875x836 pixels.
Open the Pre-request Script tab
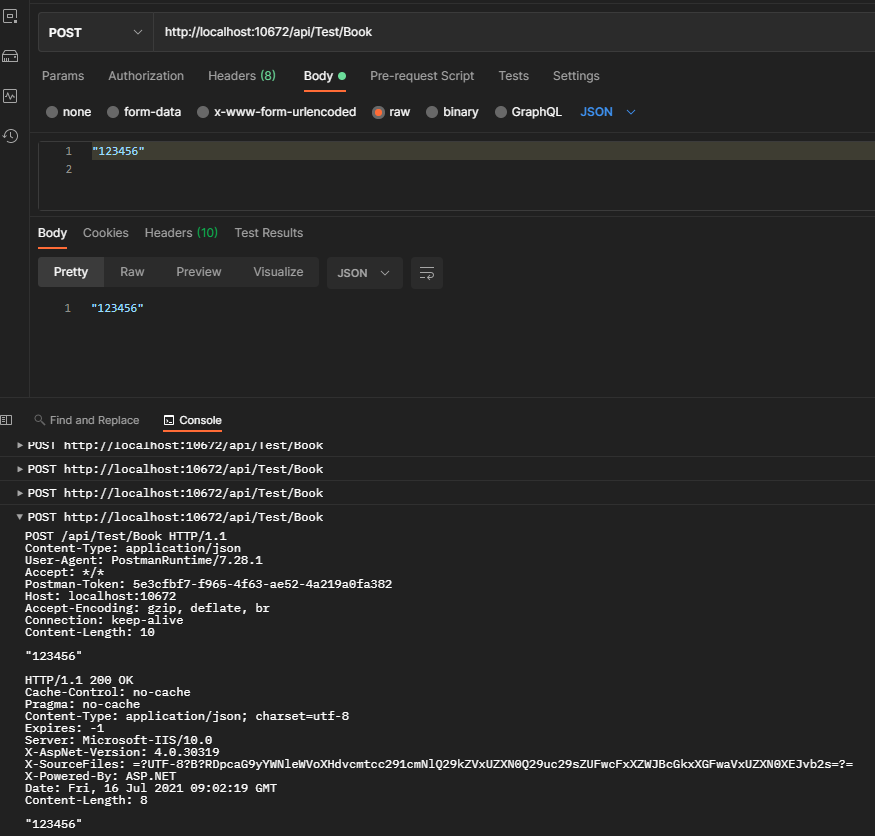pos(422,76)
